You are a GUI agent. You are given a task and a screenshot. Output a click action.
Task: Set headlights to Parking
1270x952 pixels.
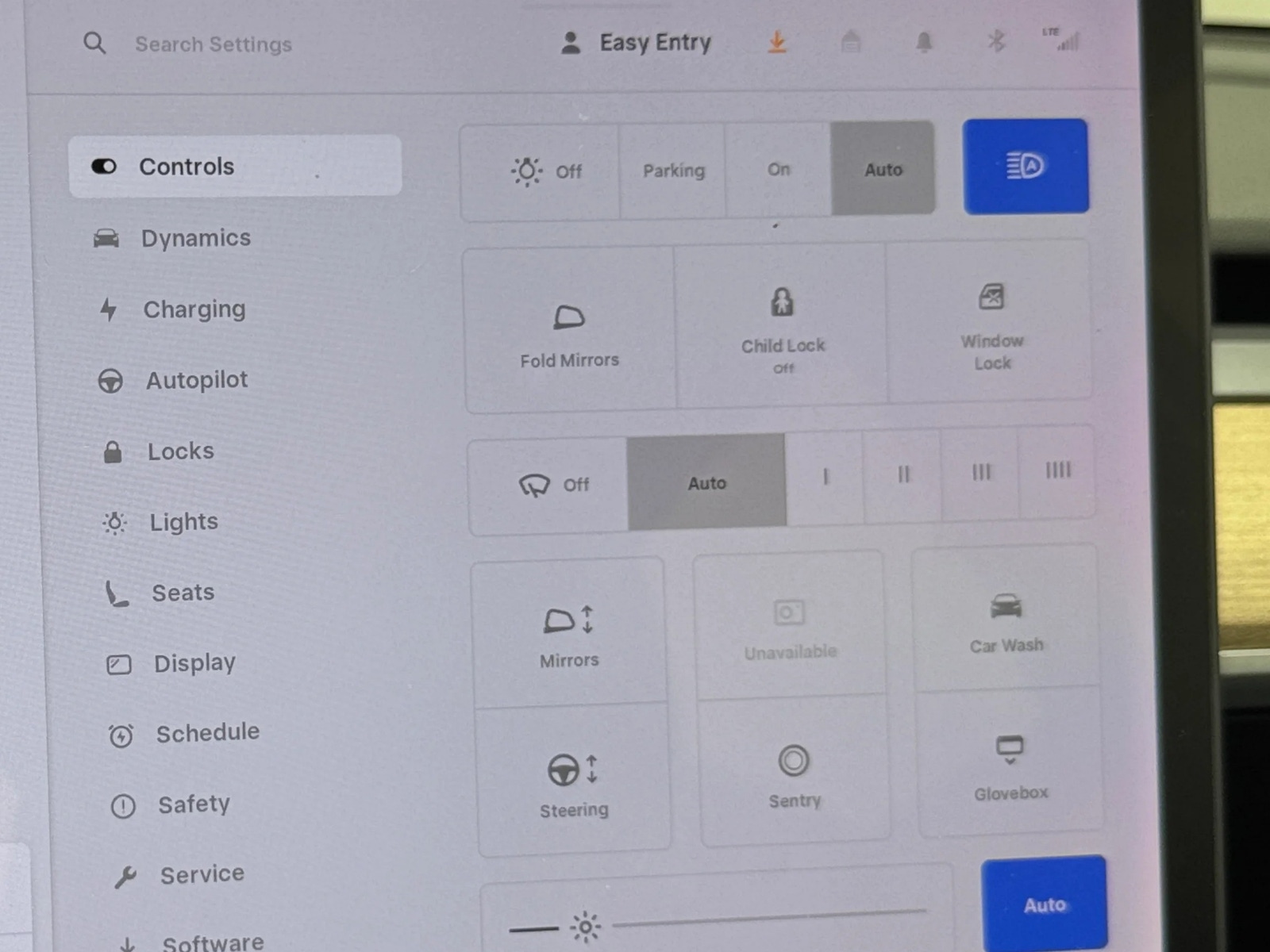[673, 171]
